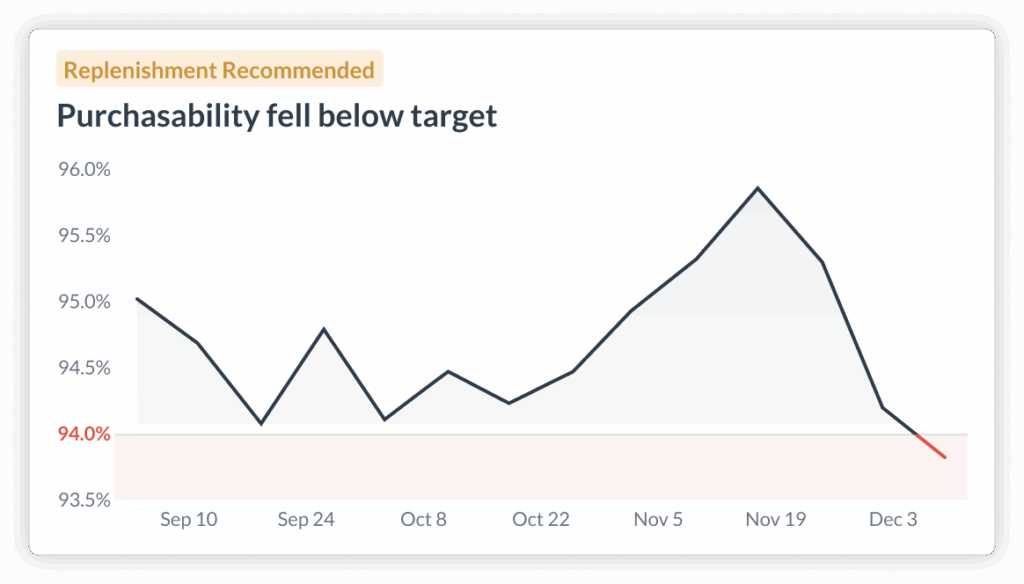Click the 96.0% y-axis label

[x=84, y=169]
